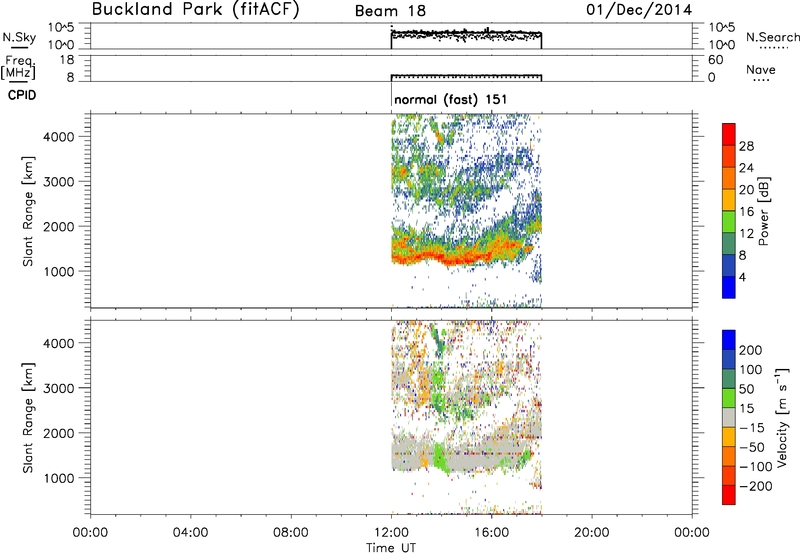Click the '18' left tick of frequency panel

click(67, 60)
